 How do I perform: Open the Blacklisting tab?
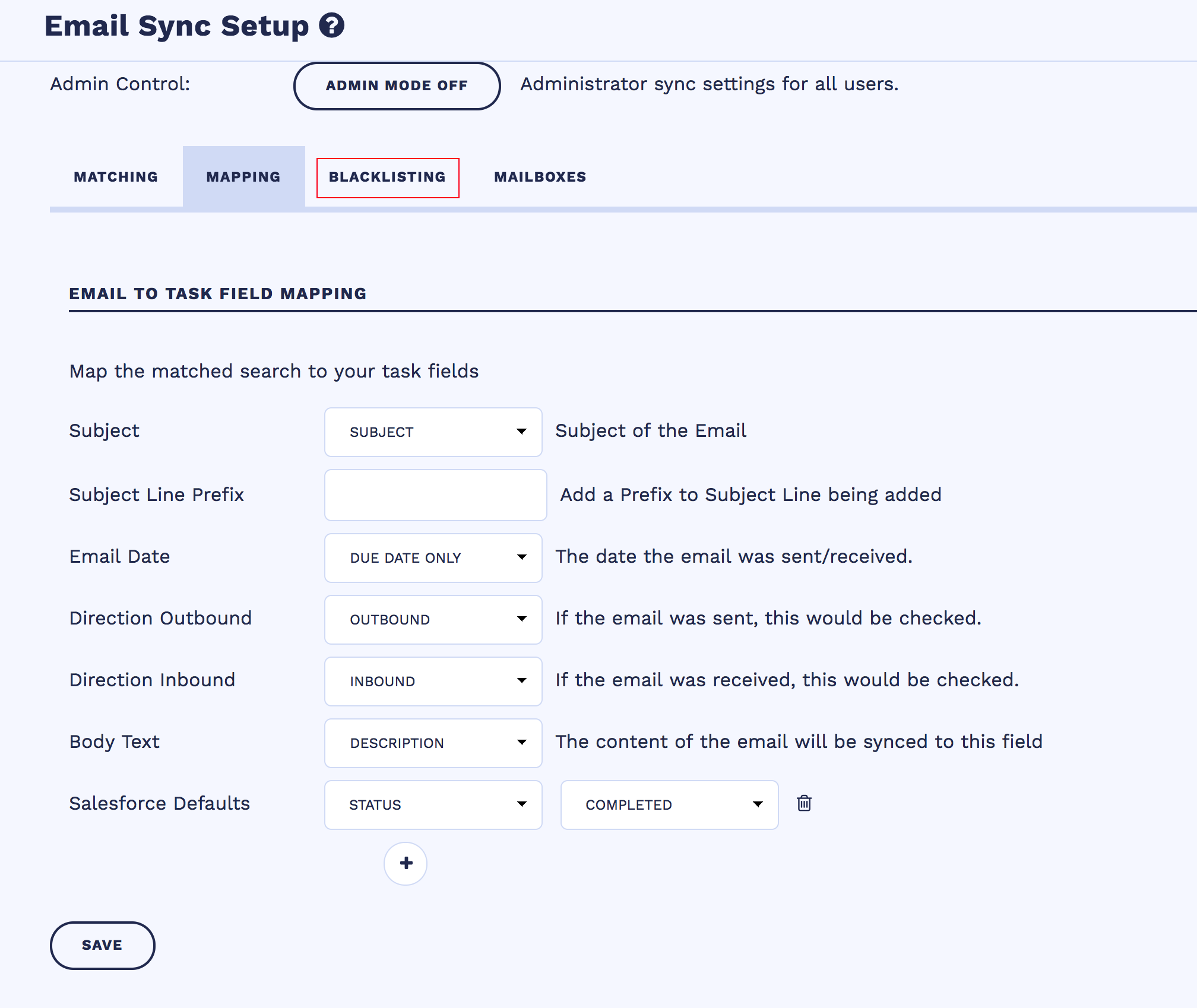[387, 177]
